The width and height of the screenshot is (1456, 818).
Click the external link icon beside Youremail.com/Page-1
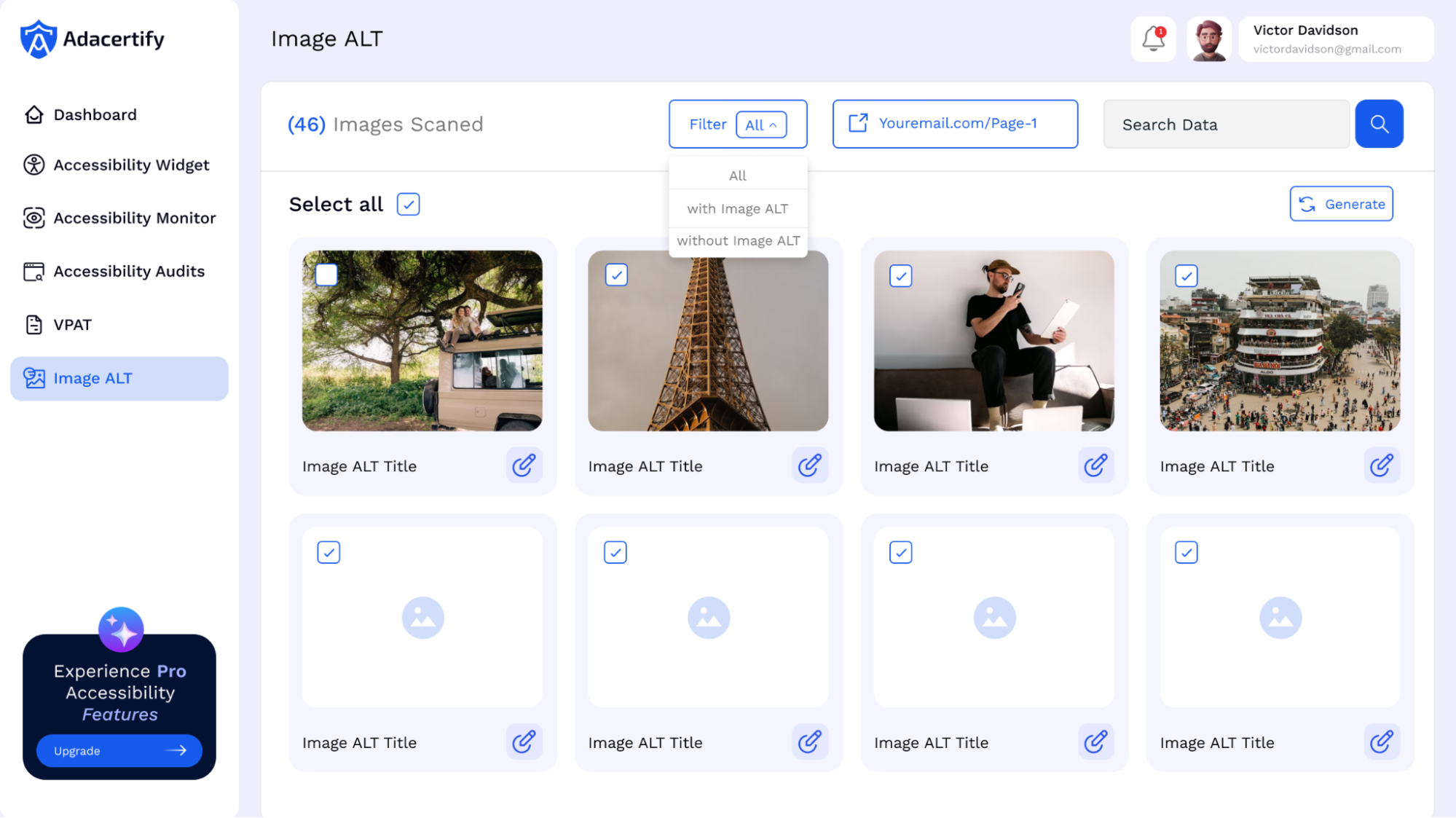click(x=858, y=123)
